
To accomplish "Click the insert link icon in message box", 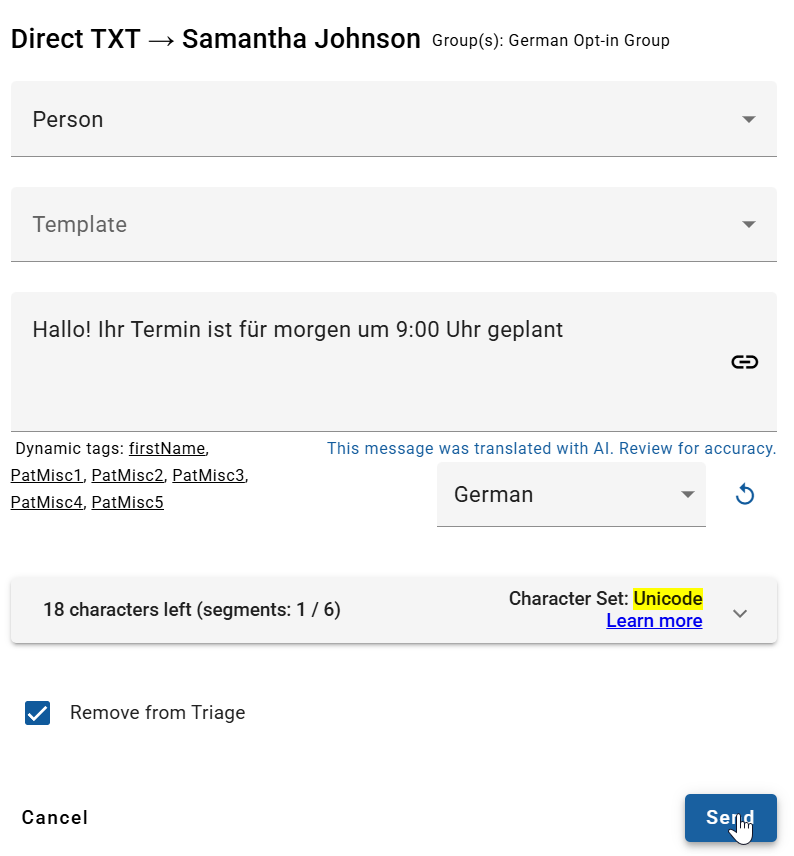I will (x=744, y=362).
